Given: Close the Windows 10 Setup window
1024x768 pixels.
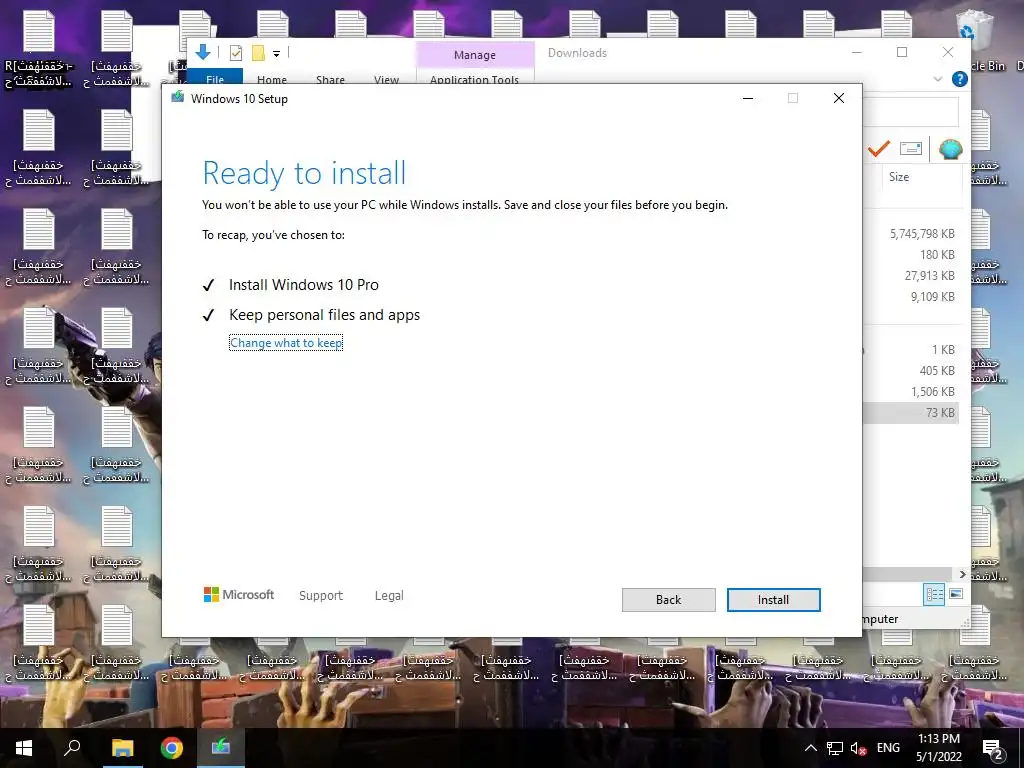Looking at the screenshot, I should click(x=839, y=98).
